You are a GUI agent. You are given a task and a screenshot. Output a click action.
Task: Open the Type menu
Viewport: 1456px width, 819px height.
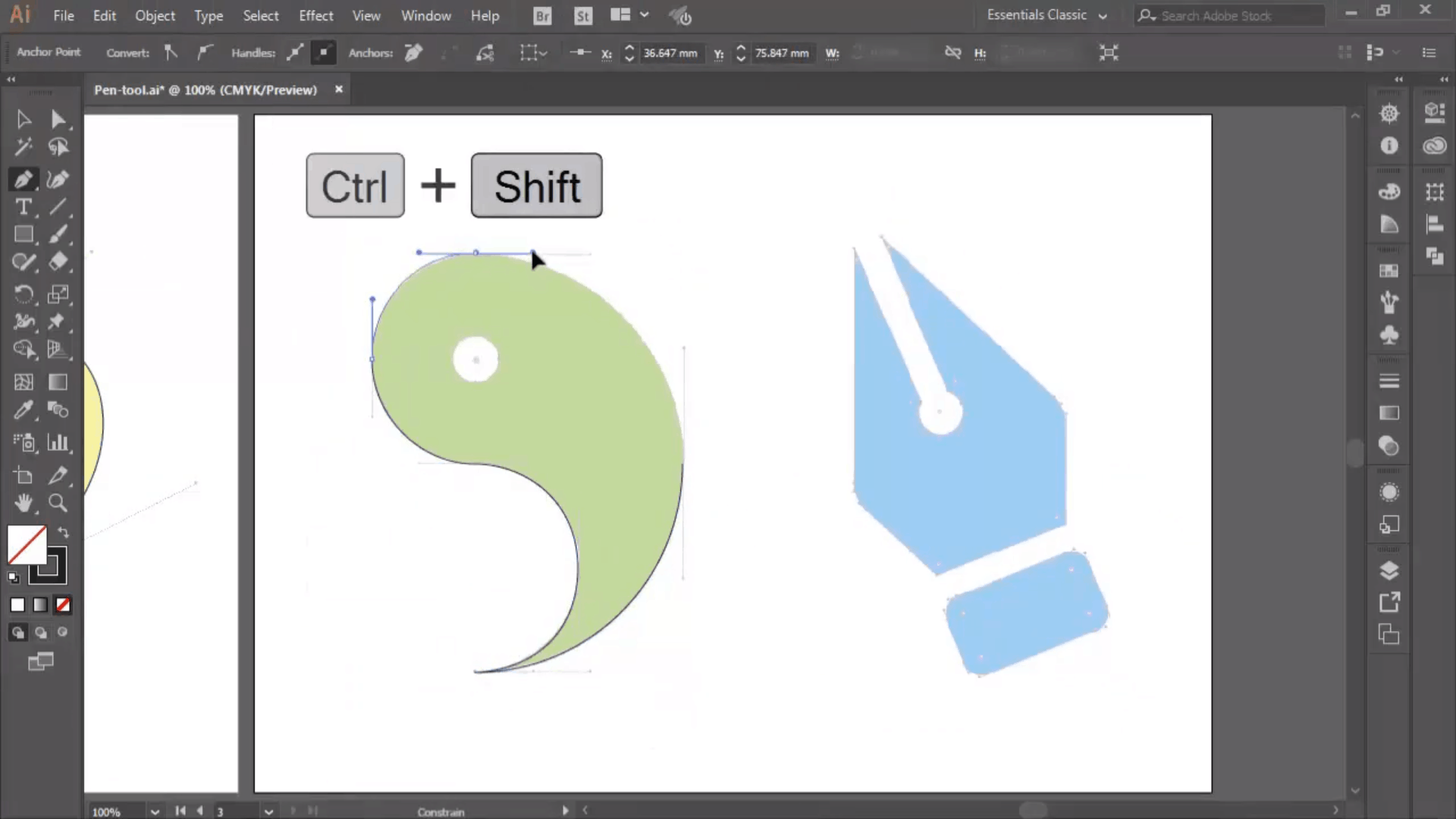point(209,15)
